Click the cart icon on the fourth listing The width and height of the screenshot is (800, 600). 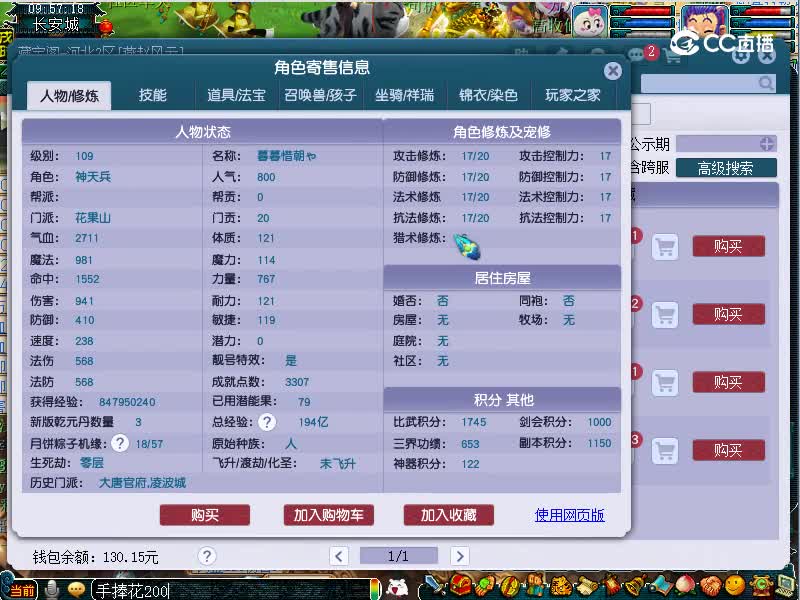[665, 451]
